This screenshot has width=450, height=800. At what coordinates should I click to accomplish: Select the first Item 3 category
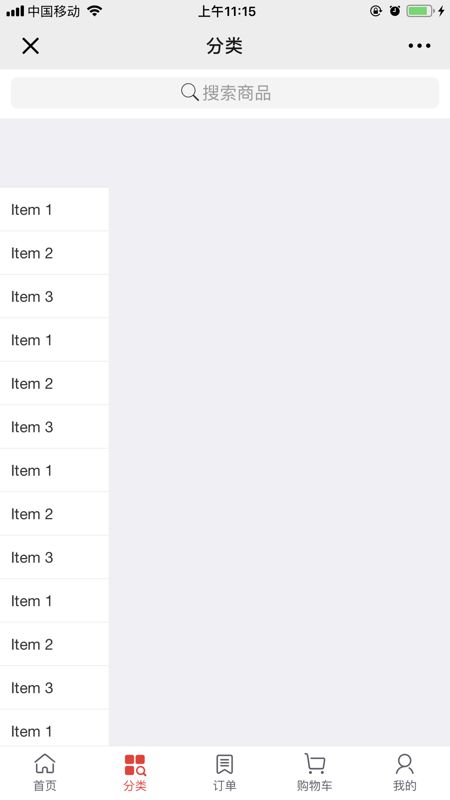pyautogui.click(x=54, y=296)
